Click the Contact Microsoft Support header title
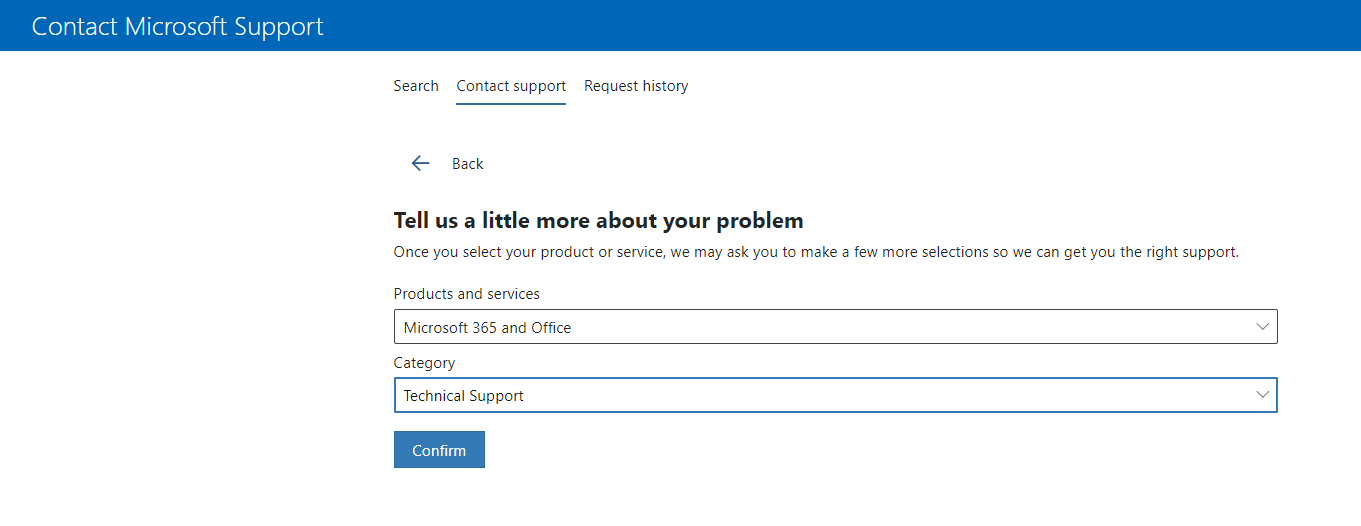The height and width of the screenshot is (526, 1361). click(x=178, y=26)
